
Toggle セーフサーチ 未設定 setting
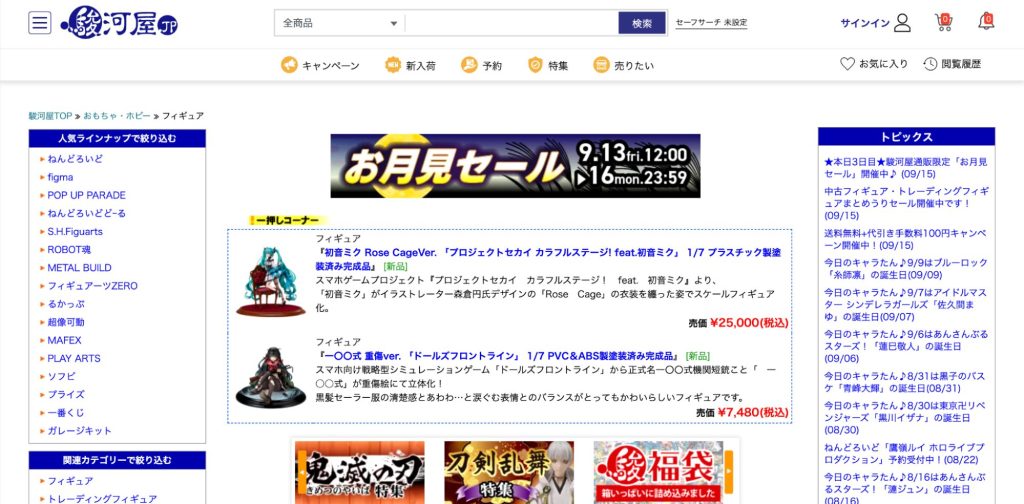[x=711, y=23]
